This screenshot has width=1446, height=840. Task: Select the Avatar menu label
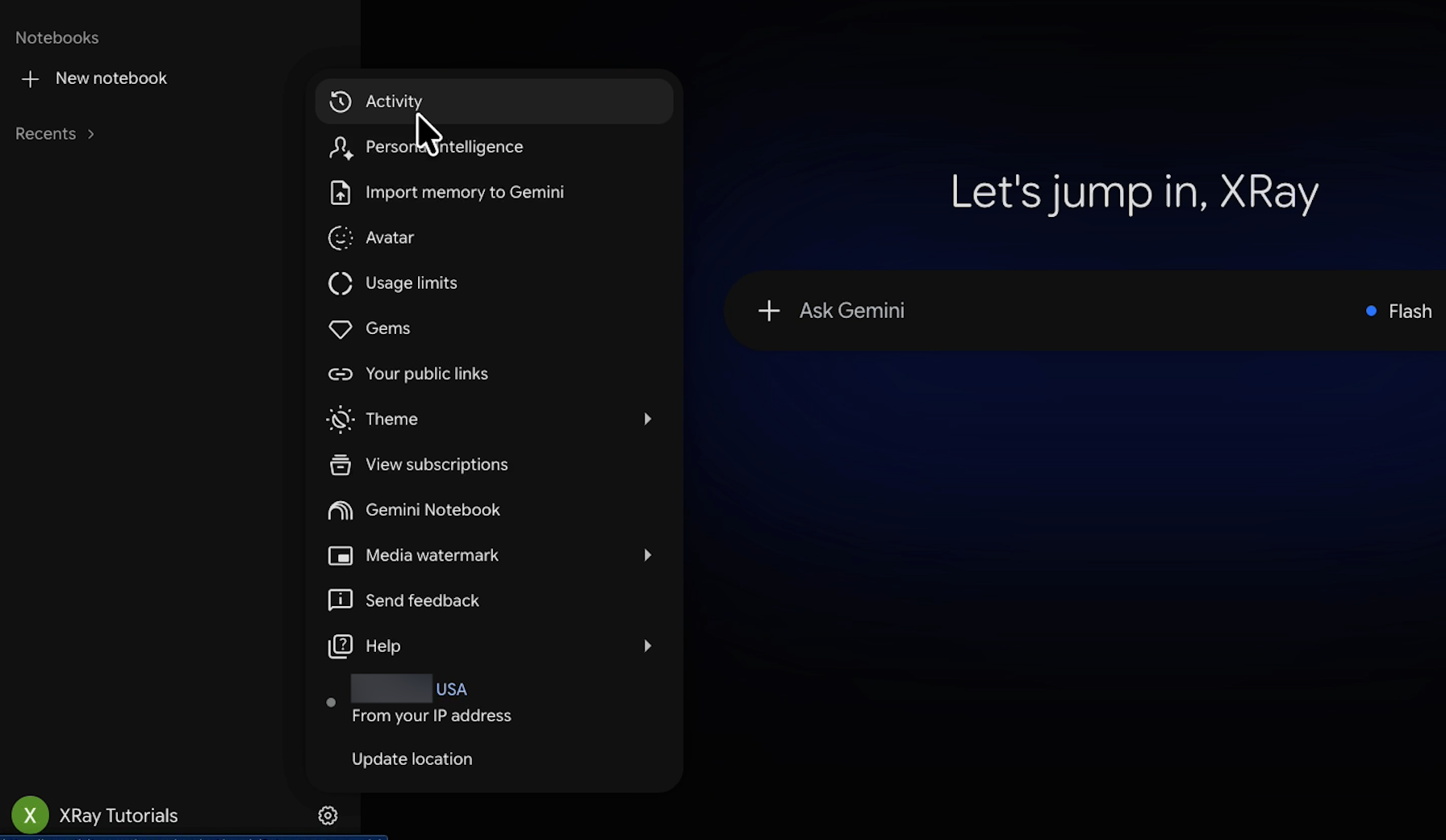(390, 237)
